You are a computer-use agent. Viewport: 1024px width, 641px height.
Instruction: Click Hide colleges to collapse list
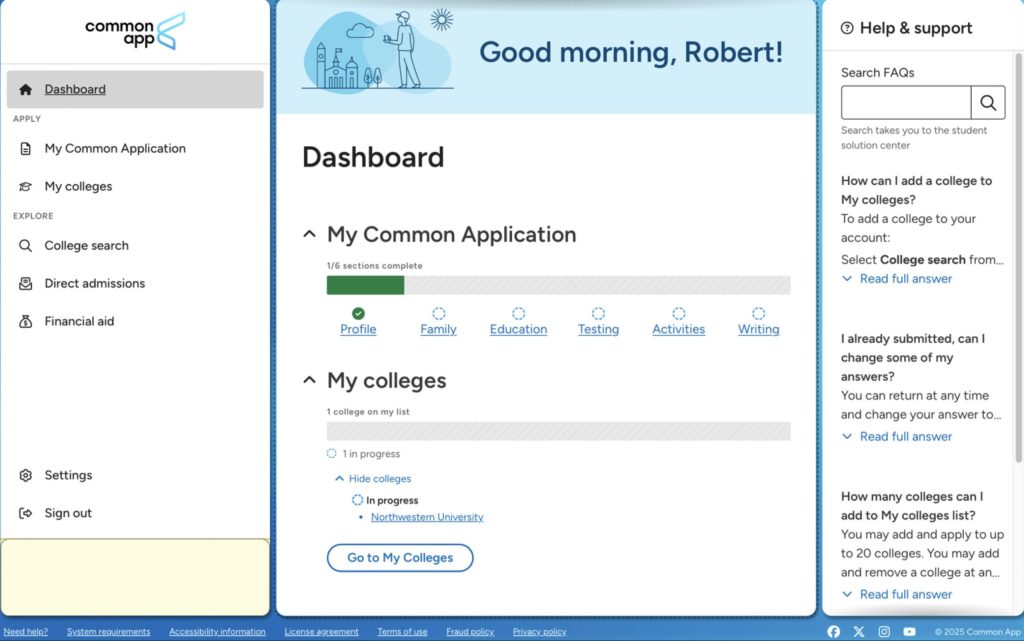[x=373, y=479]
